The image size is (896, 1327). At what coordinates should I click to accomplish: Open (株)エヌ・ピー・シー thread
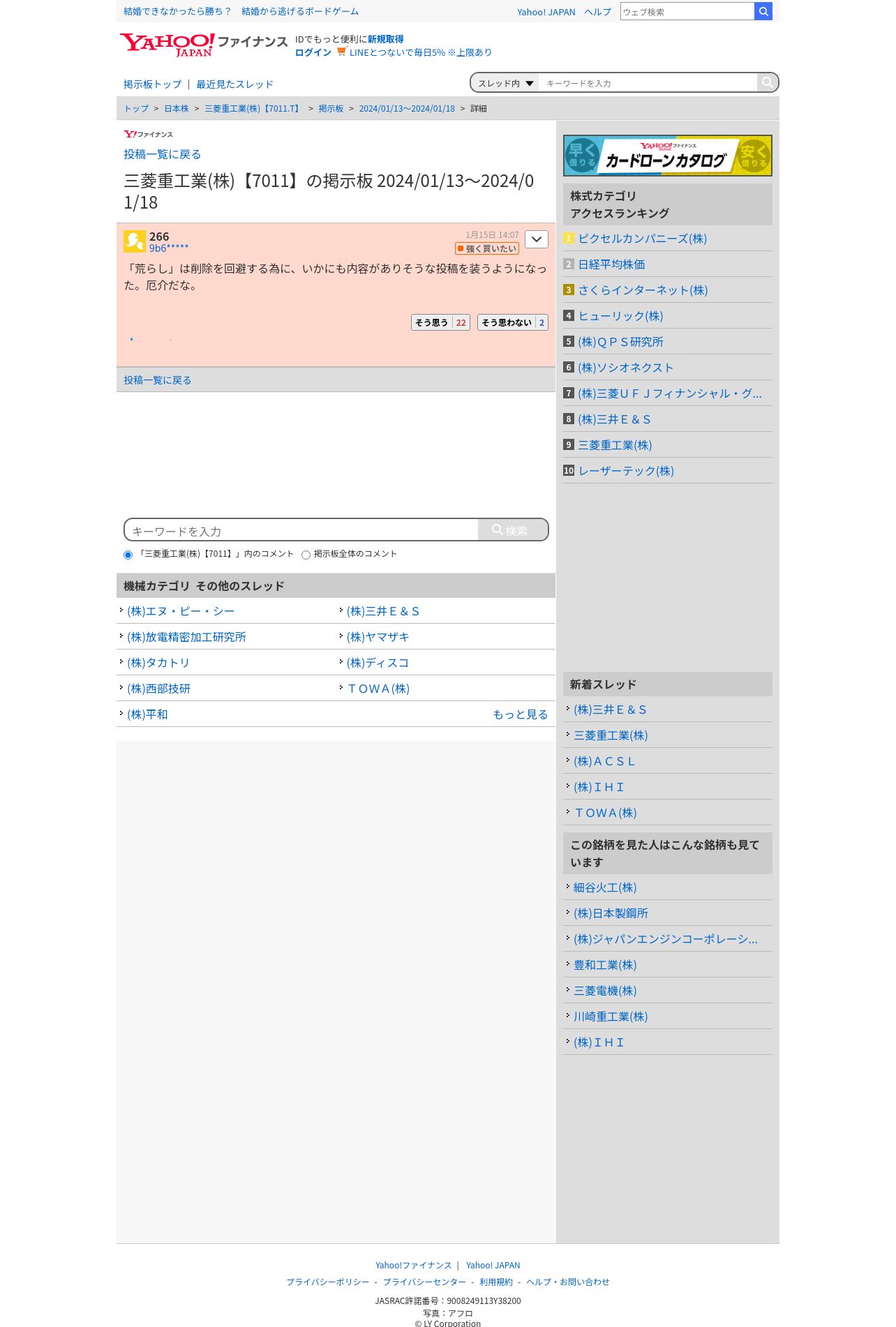[x=181, y=611]
